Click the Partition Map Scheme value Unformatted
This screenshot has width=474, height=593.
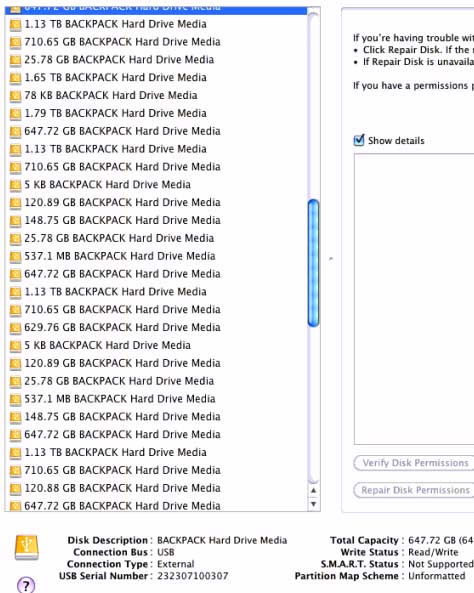tap(437, 576)
